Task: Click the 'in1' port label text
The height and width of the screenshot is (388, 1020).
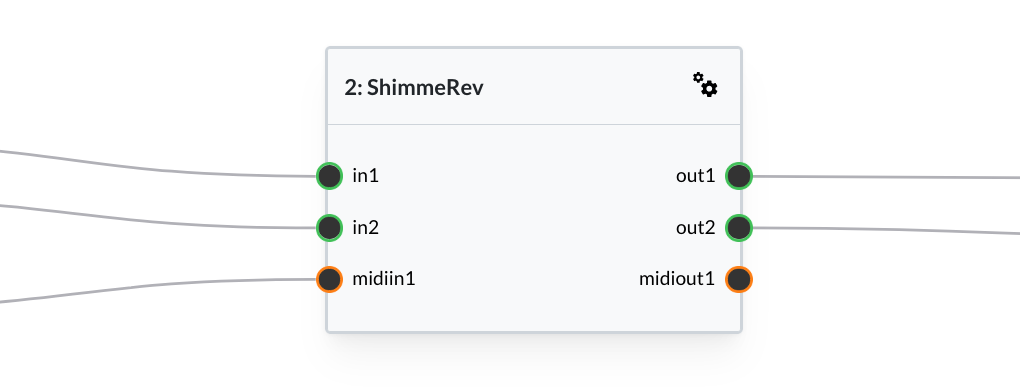Action: click(x=366, y=176)
